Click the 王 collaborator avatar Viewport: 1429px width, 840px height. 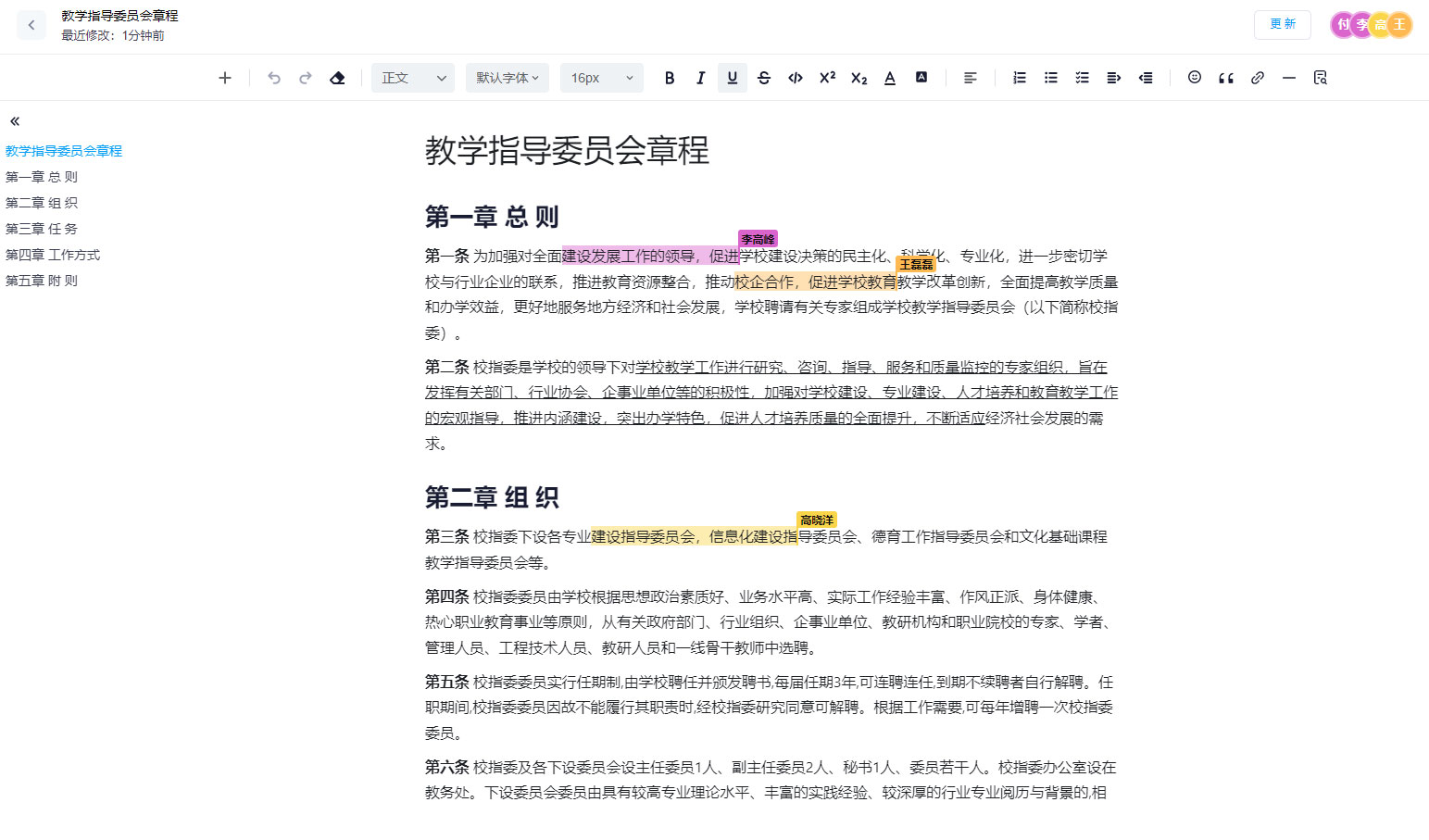[1399, 25]
